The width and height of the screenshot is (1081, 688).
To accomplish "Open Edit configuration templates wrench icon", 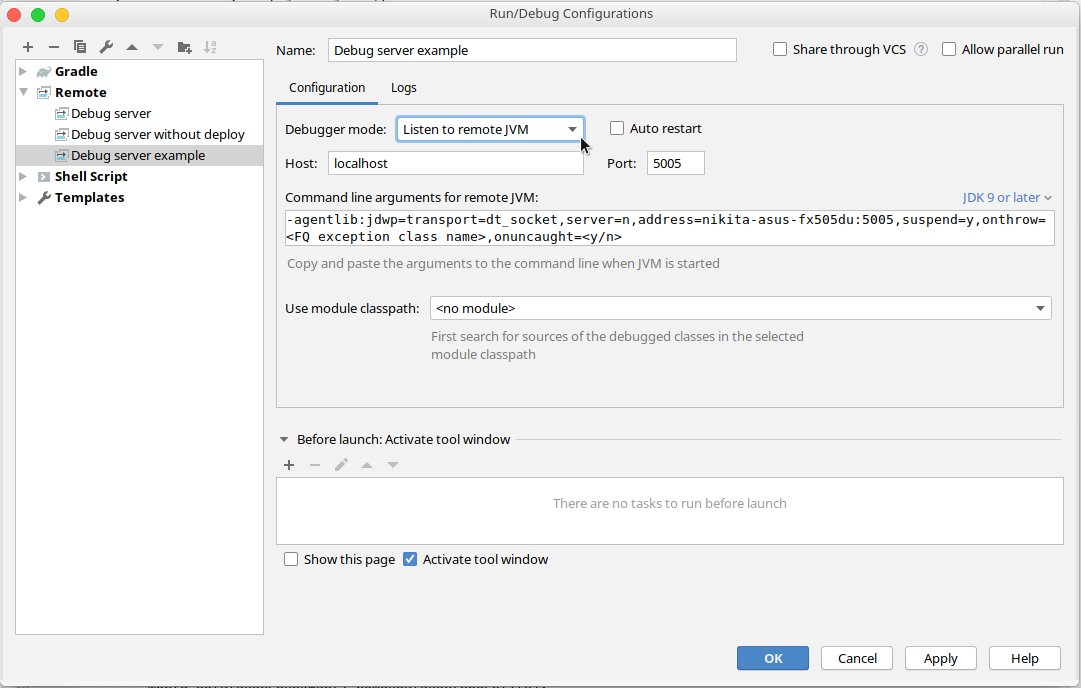I will pos(105,46).
